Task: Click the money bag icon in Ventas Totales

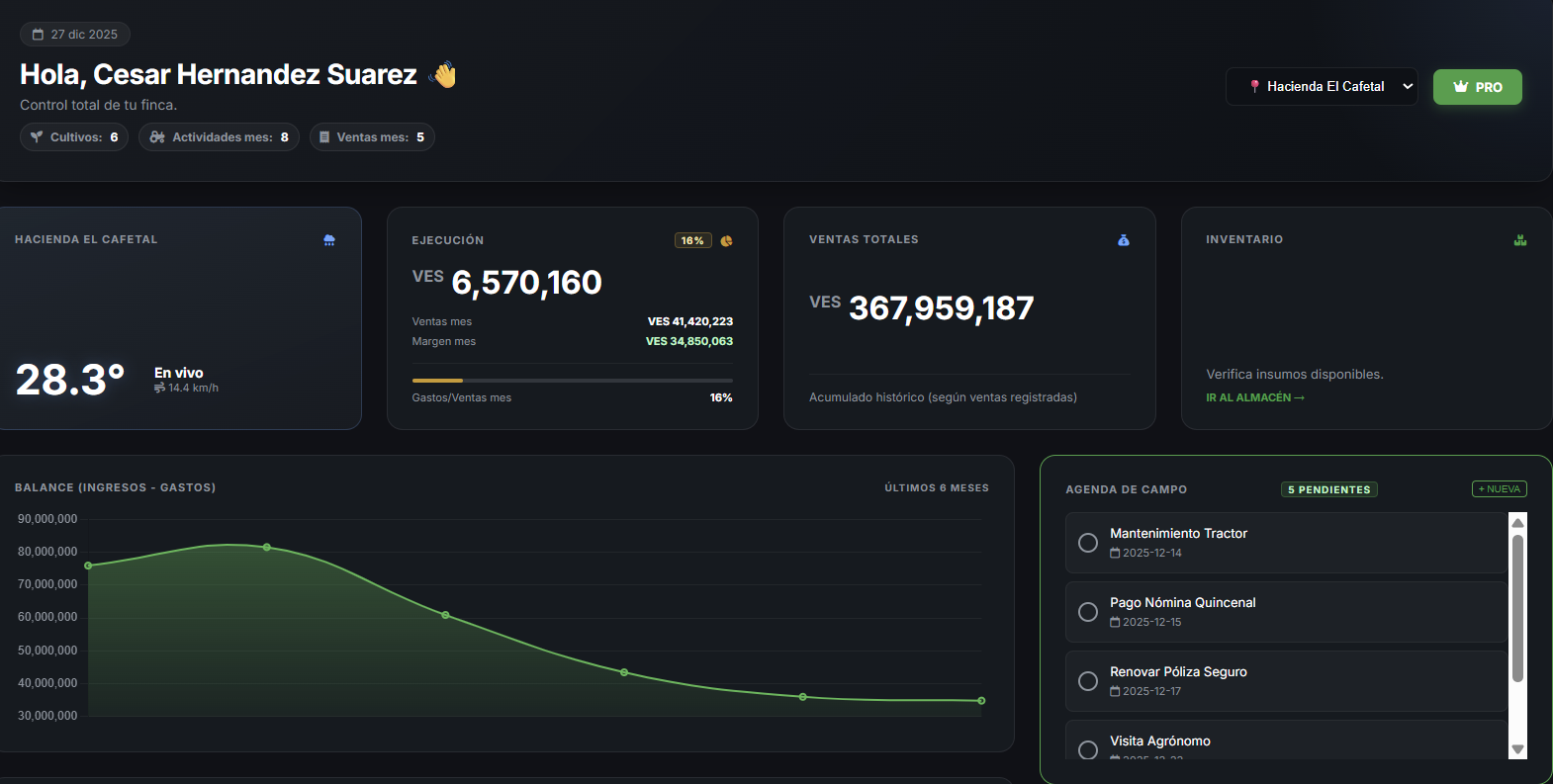Action: pos(1124,240)
